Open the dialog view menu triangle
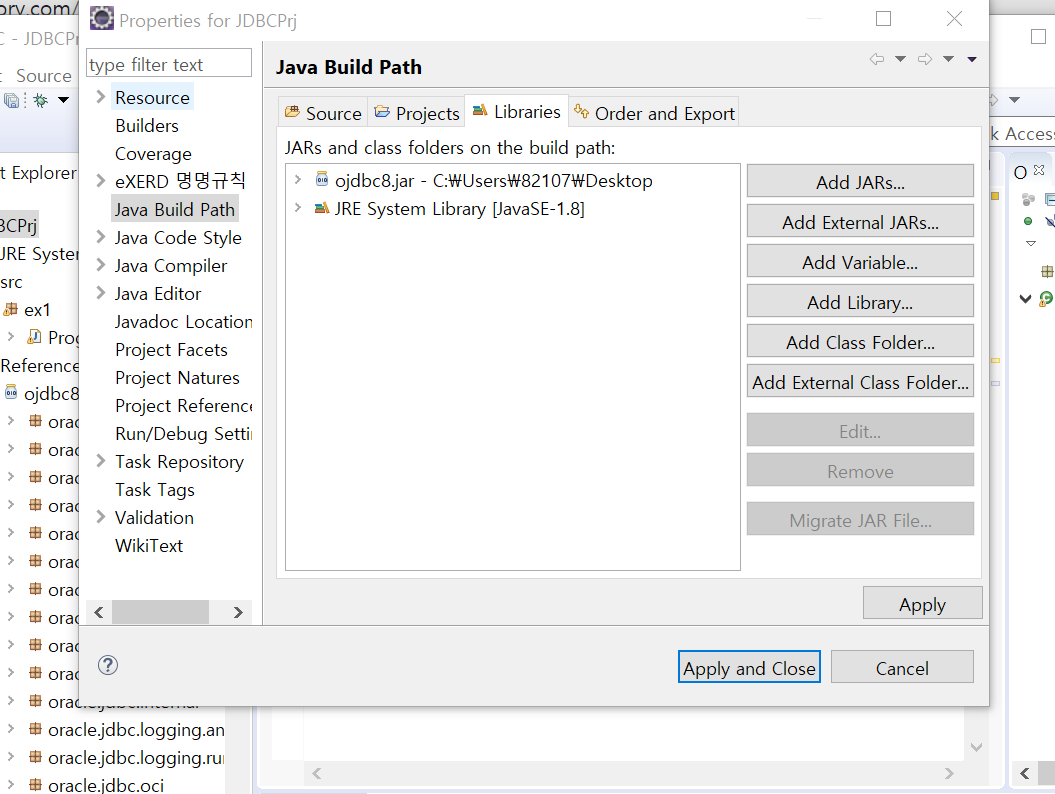 point(972,59)
